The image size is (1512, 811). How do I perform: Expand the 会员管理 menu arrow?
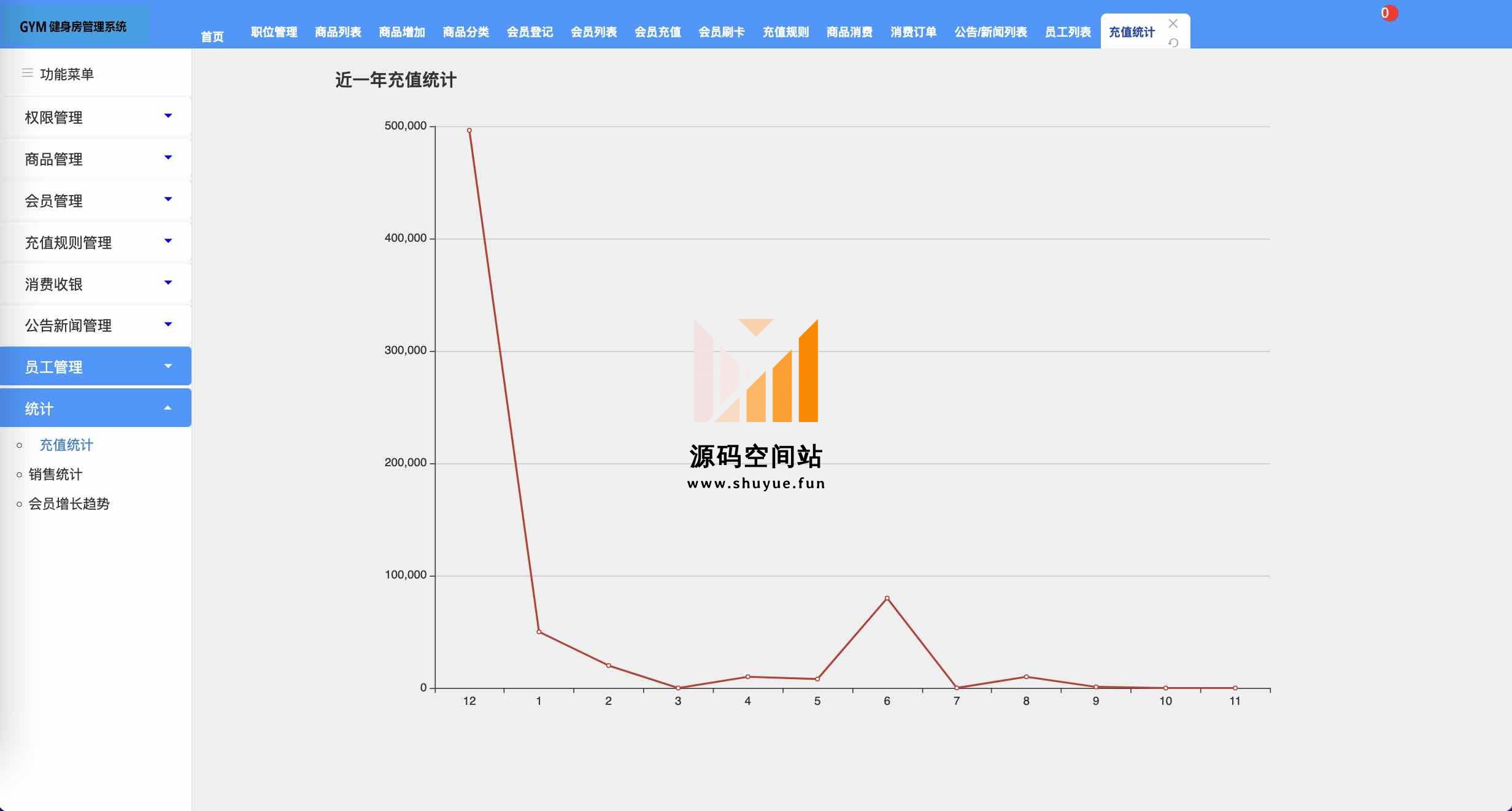pyautogui.click(x=168, y=199)
